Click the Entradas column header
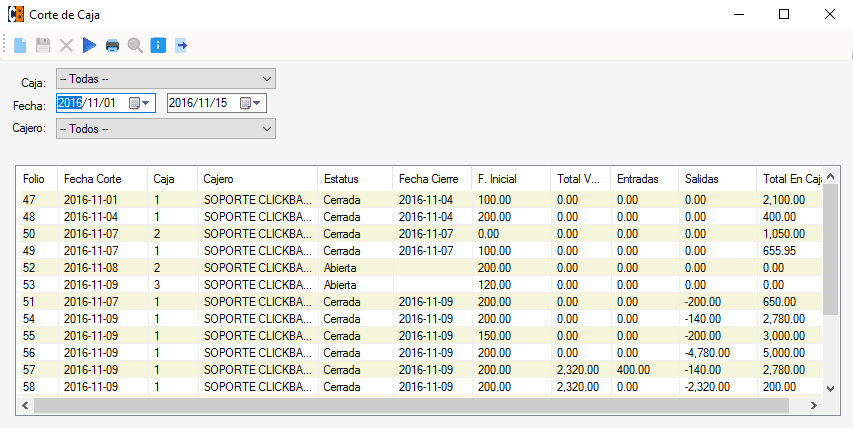 [x=645, y=179]
